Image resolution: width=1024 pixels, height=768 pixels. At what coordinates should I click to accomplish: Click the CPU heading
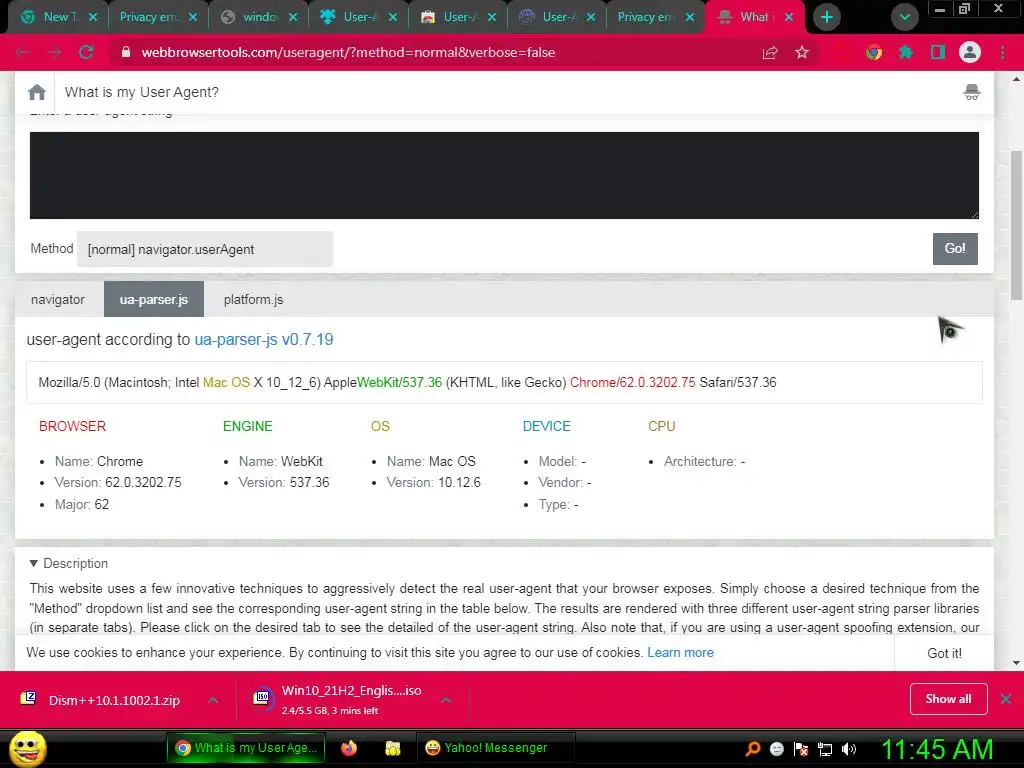(662, 426)
